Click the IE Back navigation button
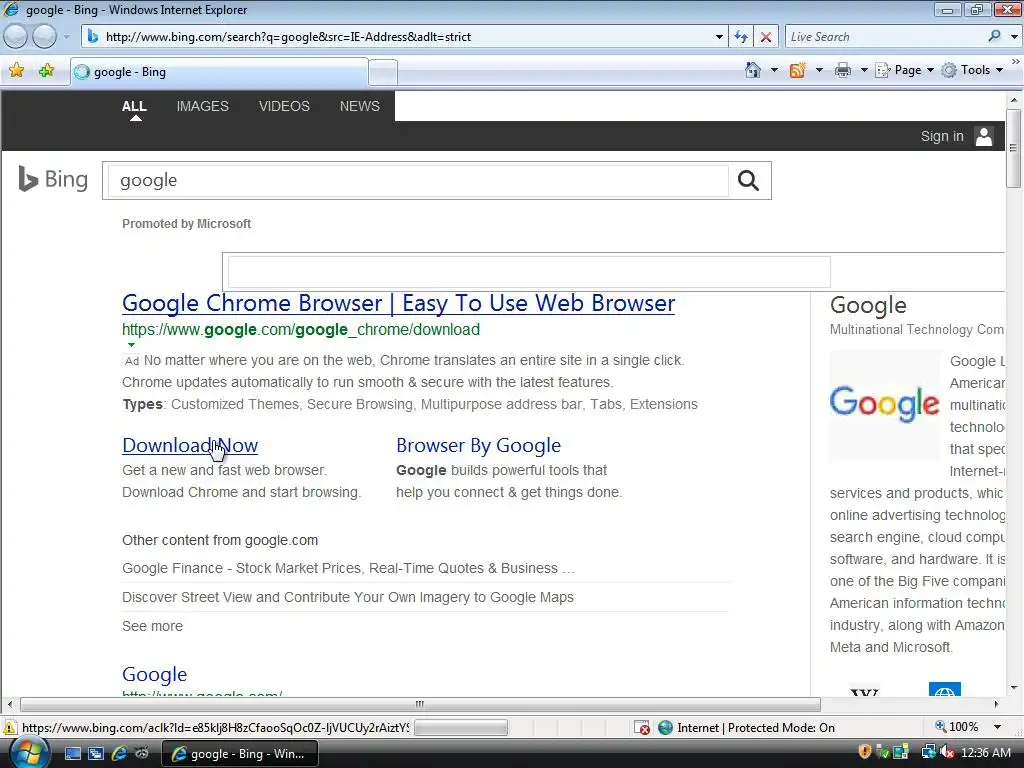Screen dimensions: 1024x768 [16, 37]
